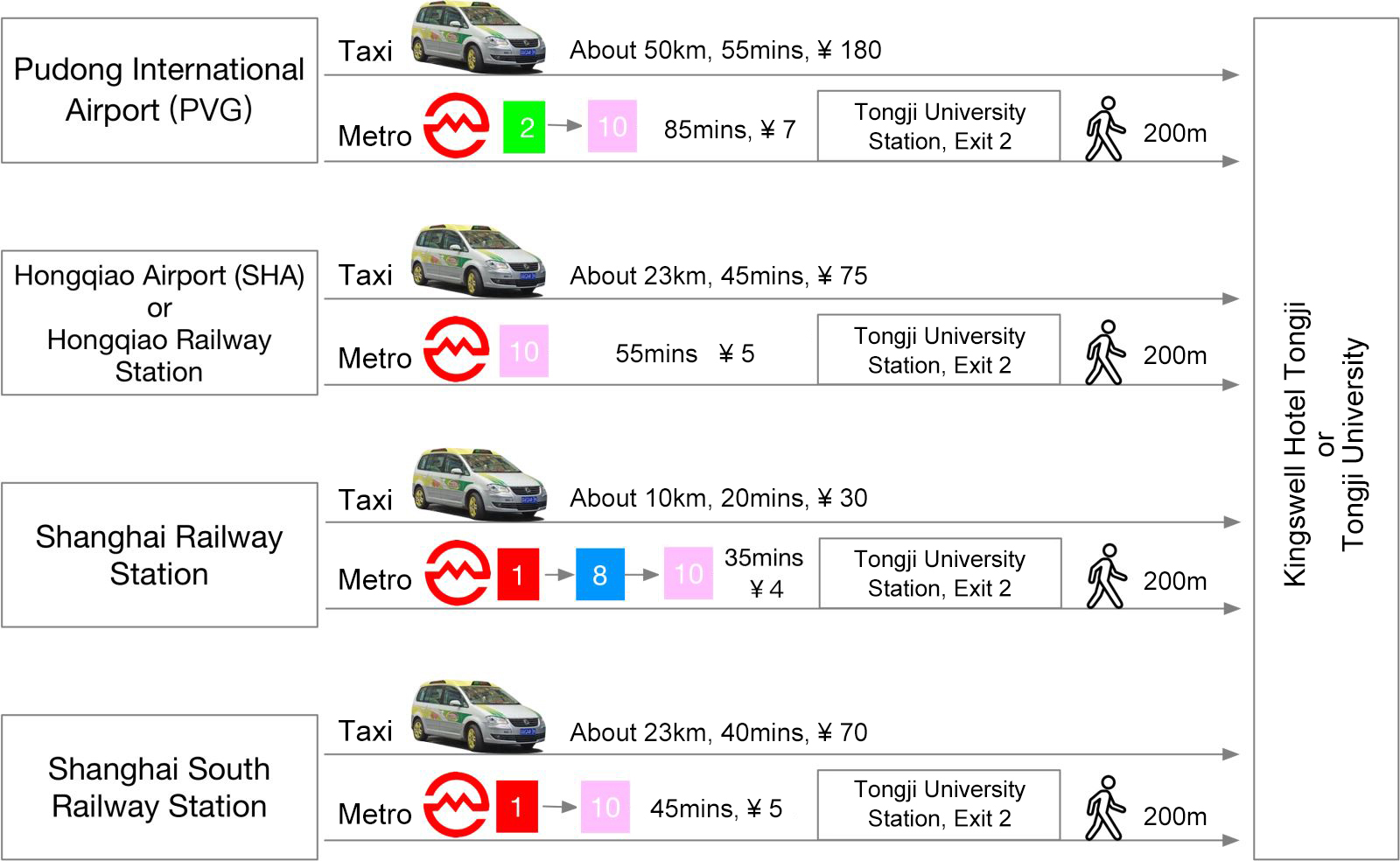
Task: Click the blue Line 8 square
Action: tap(600, 575)
